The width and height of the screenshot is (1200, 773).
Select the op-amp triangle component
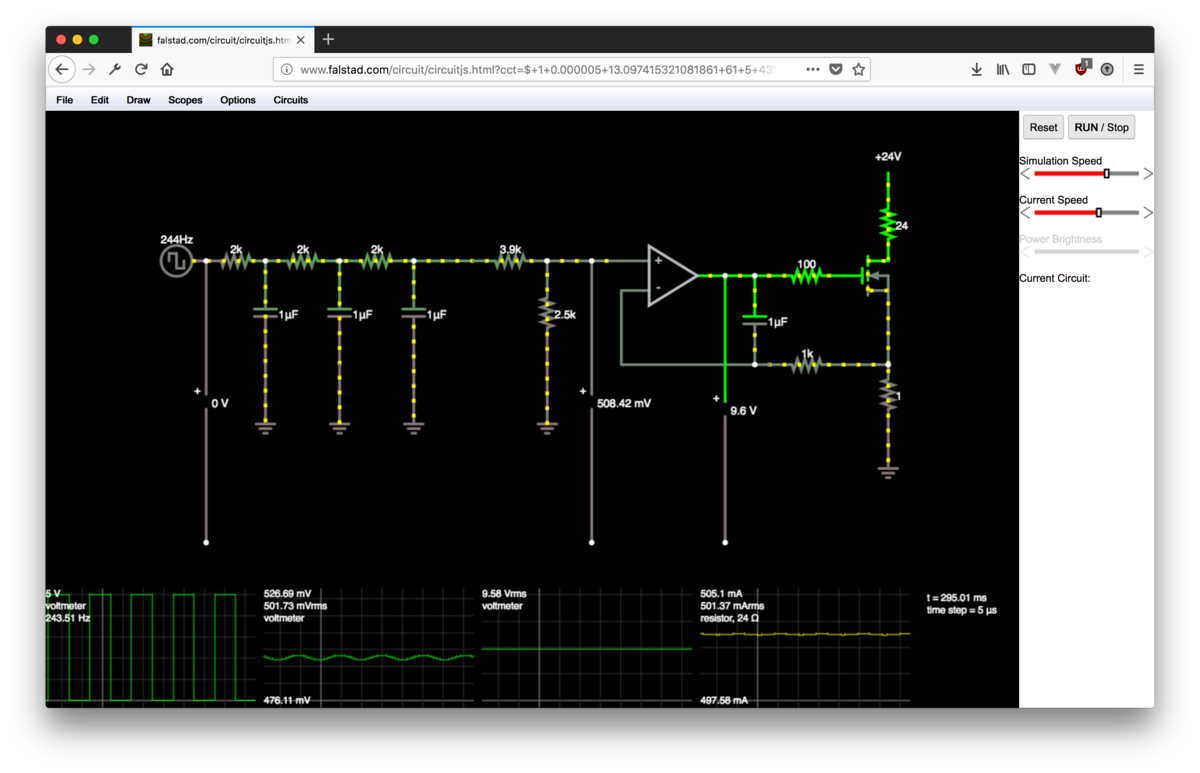[672, 274]
